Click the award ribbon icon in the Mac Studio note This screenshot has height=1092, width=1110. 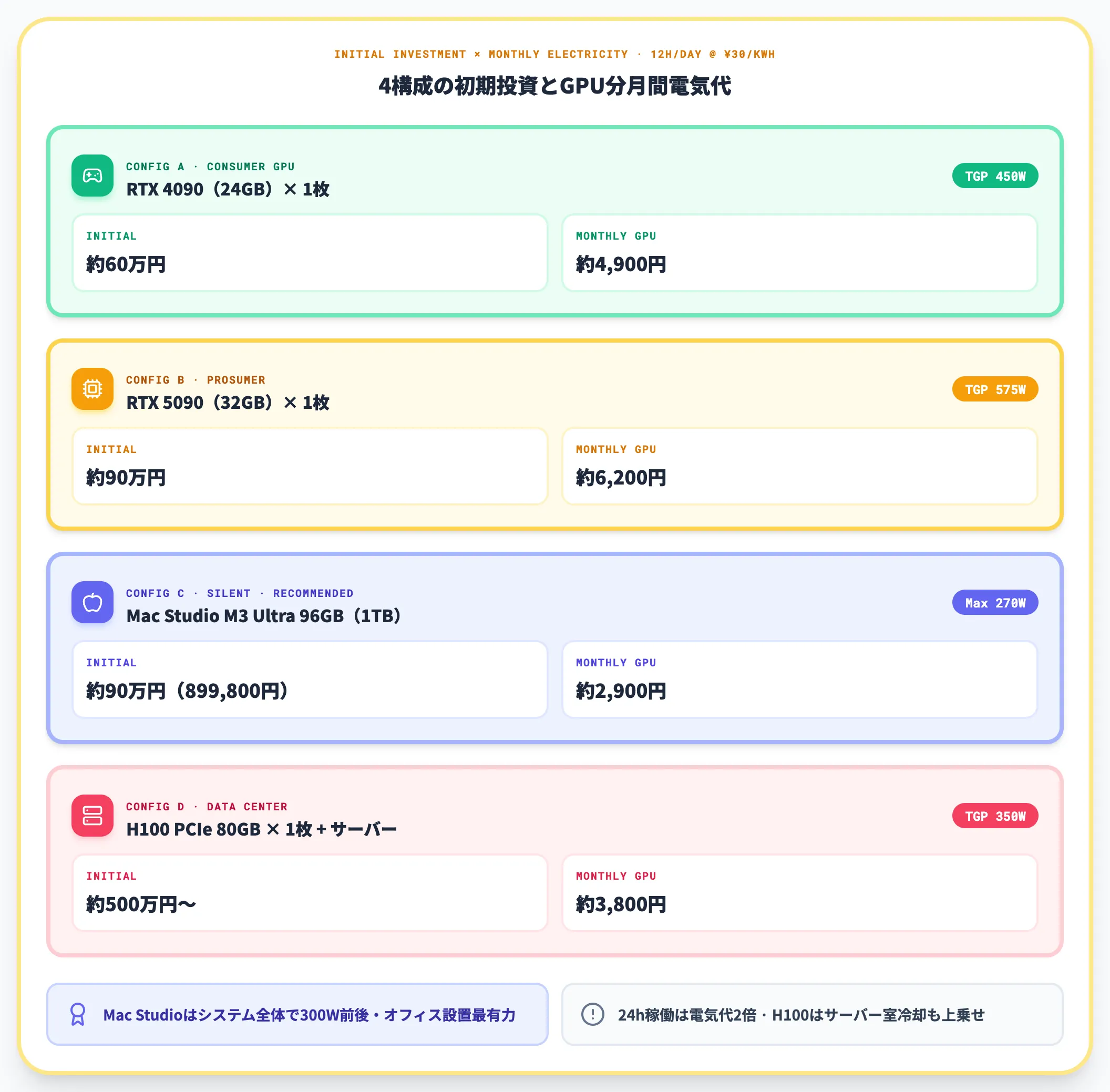(x=78, y=1015)
